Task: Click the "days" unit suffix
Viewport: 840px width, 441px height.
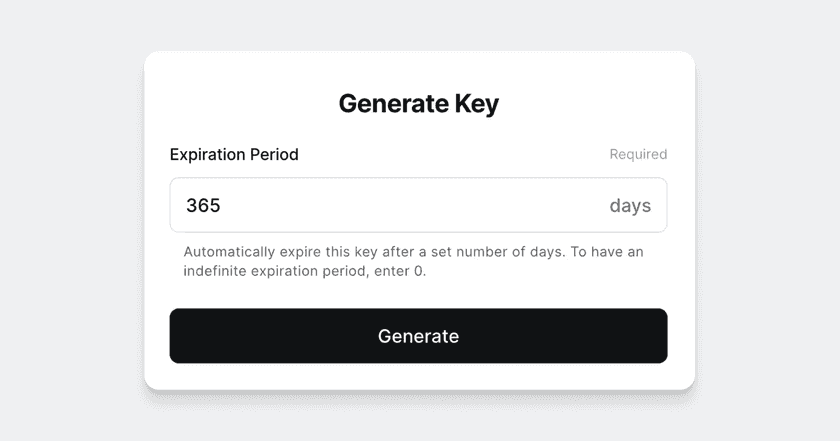Action: 630,206
